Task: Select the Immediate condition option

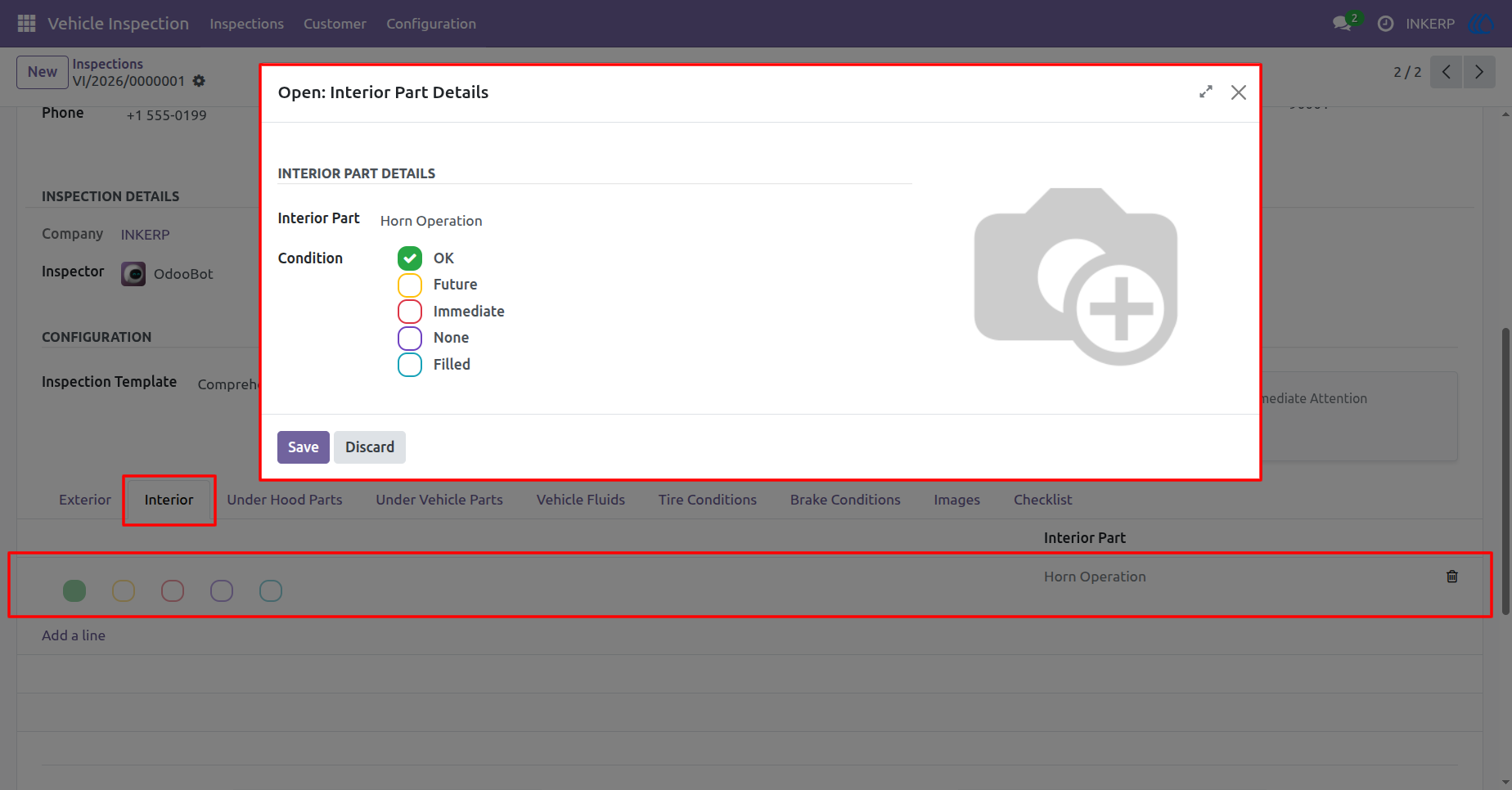Action: click(x=410, y=312)
